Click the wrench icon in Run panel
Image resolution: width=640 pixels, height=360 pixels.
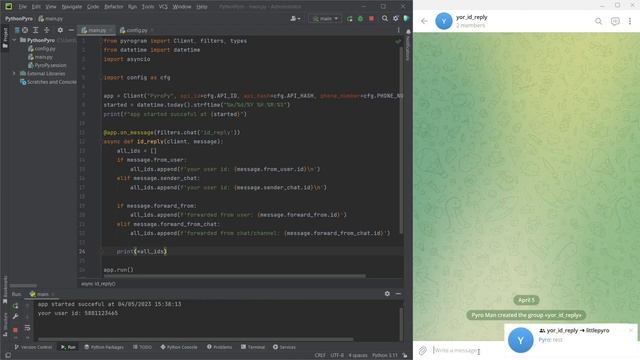pyautogui.click(x=16, y=316)
